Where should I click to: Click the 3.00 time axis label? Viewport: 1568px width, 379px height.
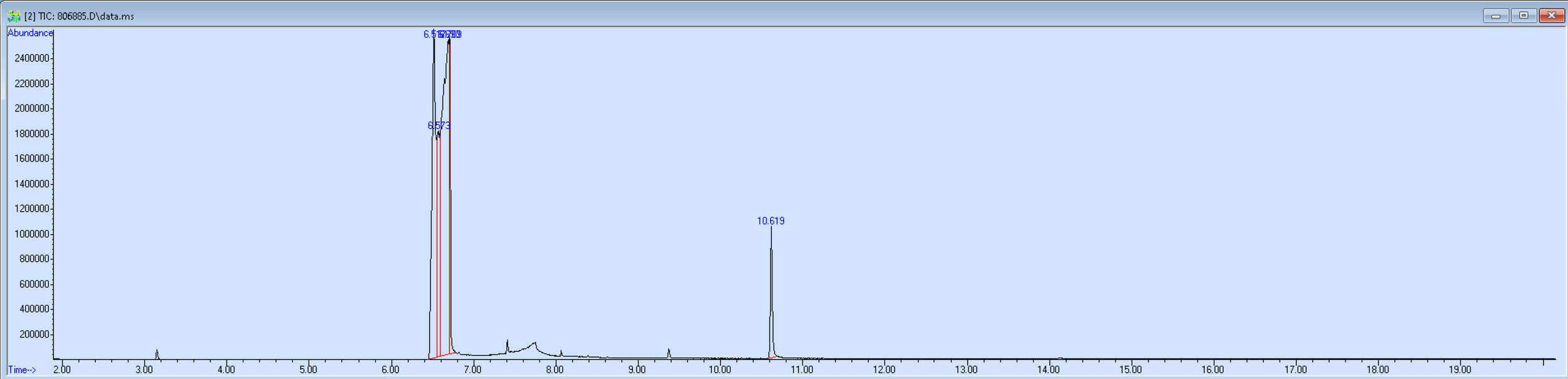(144, 370)
